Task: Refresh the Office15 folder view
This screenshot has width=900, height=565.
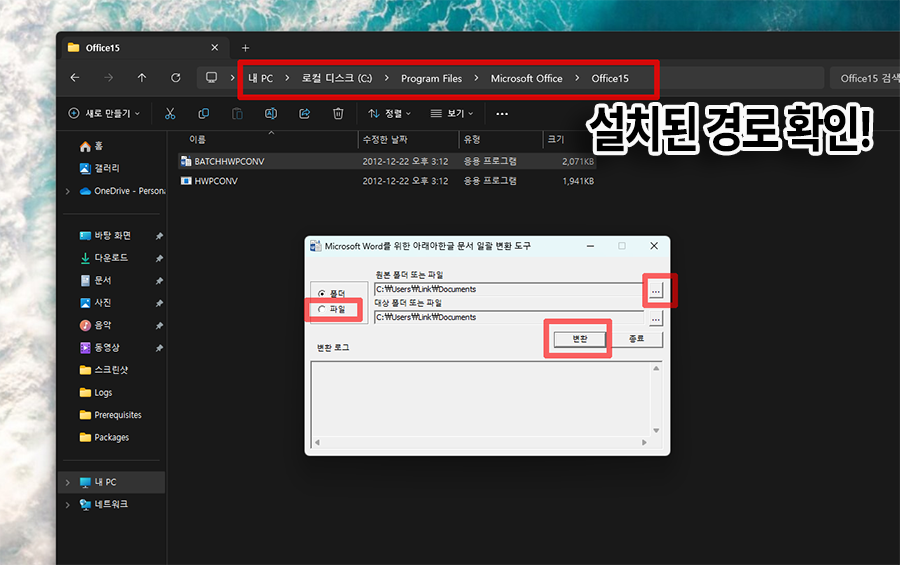Action: [x=176, y=78]
